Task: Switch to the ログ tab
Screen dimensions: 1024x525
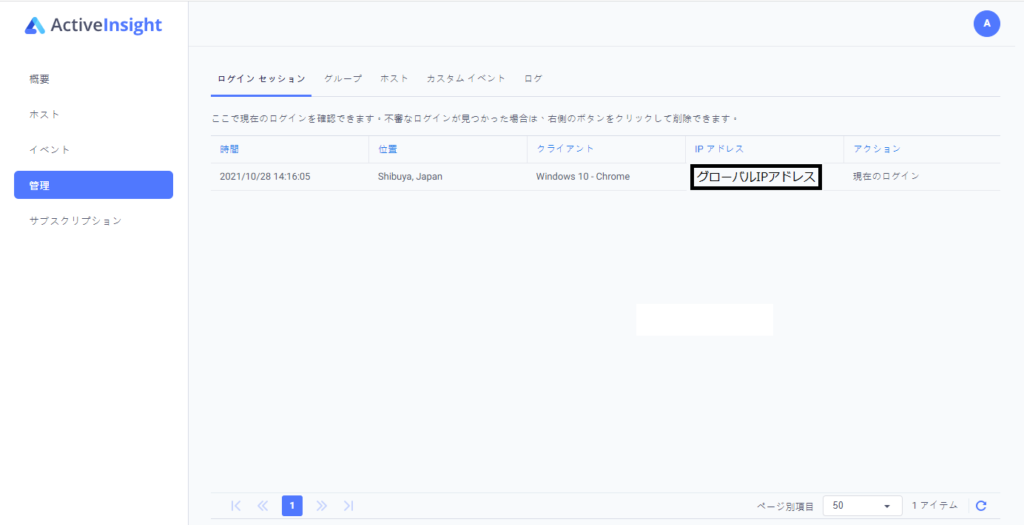Action: pyautogui.click(x=533, y=78)
